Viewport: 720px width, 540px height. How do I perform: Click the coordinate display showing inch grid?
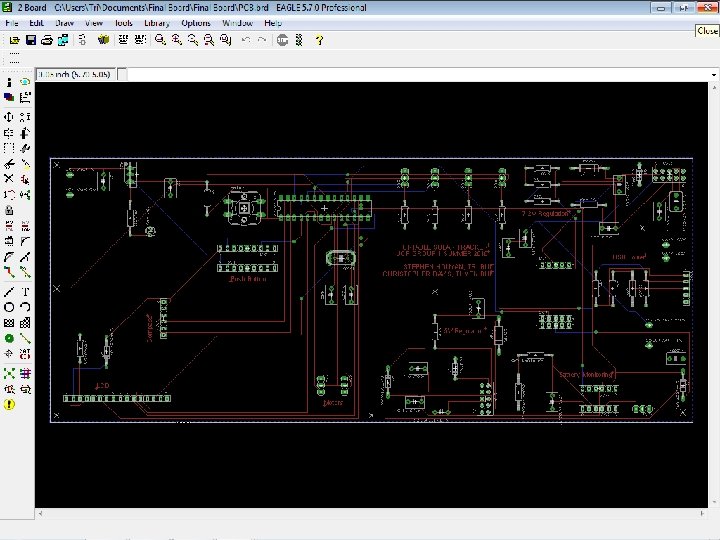coord(76,75)
